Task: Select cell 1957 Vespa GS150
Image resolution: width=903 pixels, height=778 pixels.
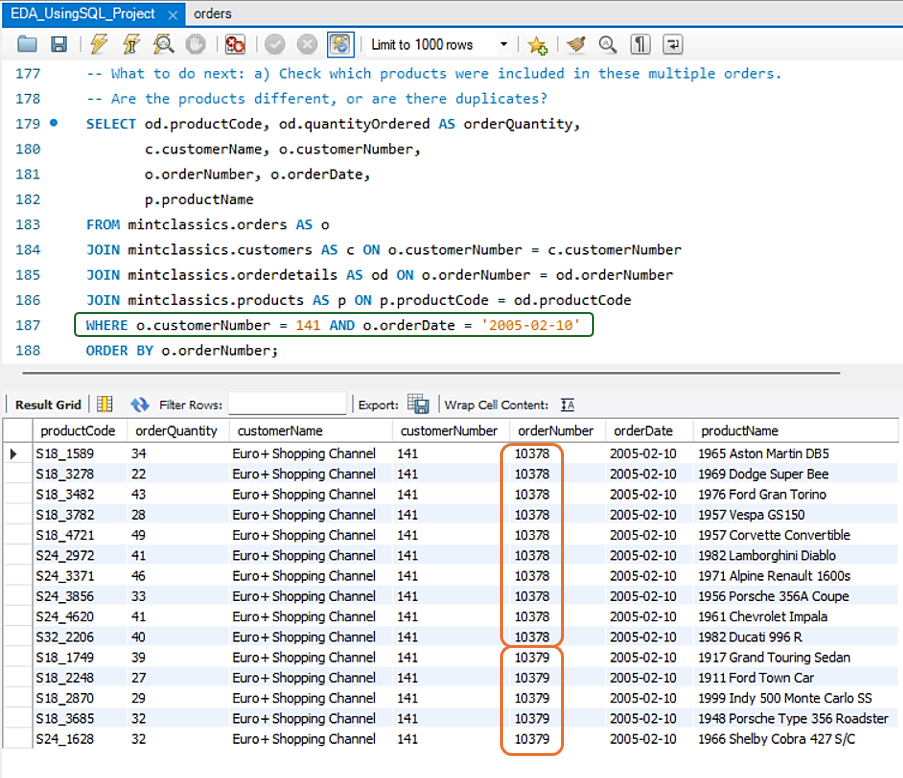Action: [795, 515]
